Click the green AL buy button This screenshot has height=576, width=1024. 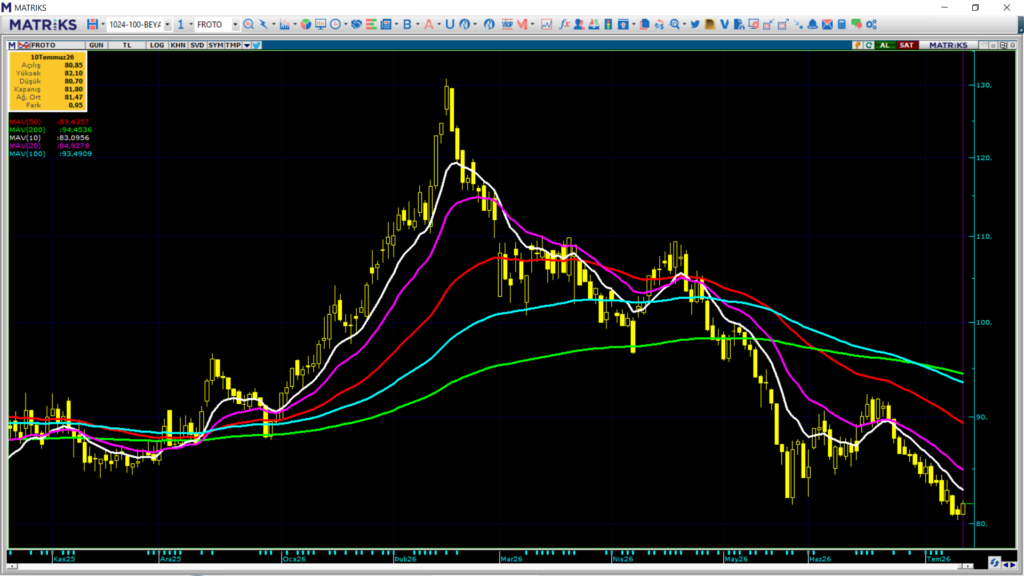pyautogui.click(x=884, y=45)
